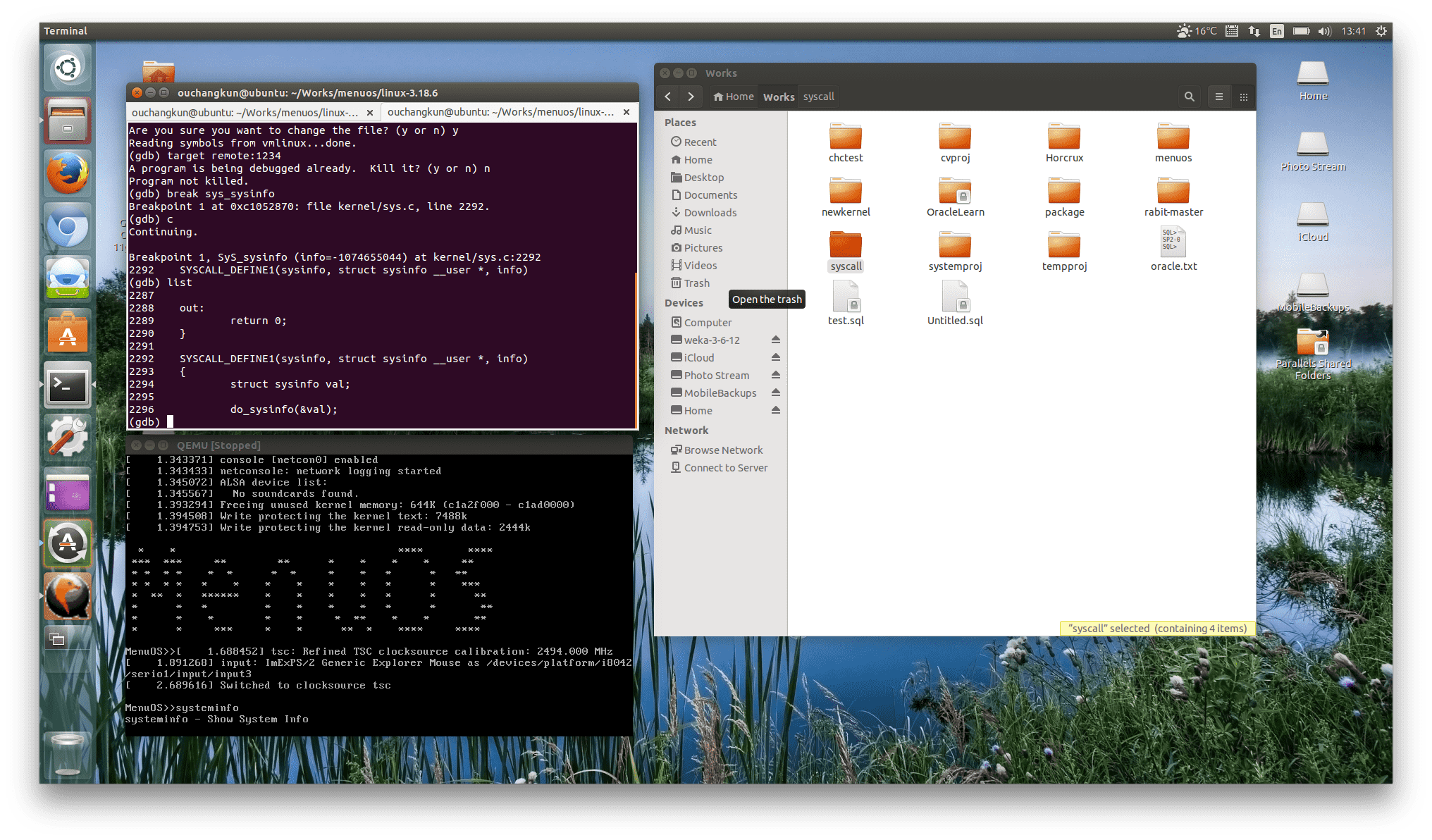
Task: Go forward in Files navigation
Action: point(691,97)
